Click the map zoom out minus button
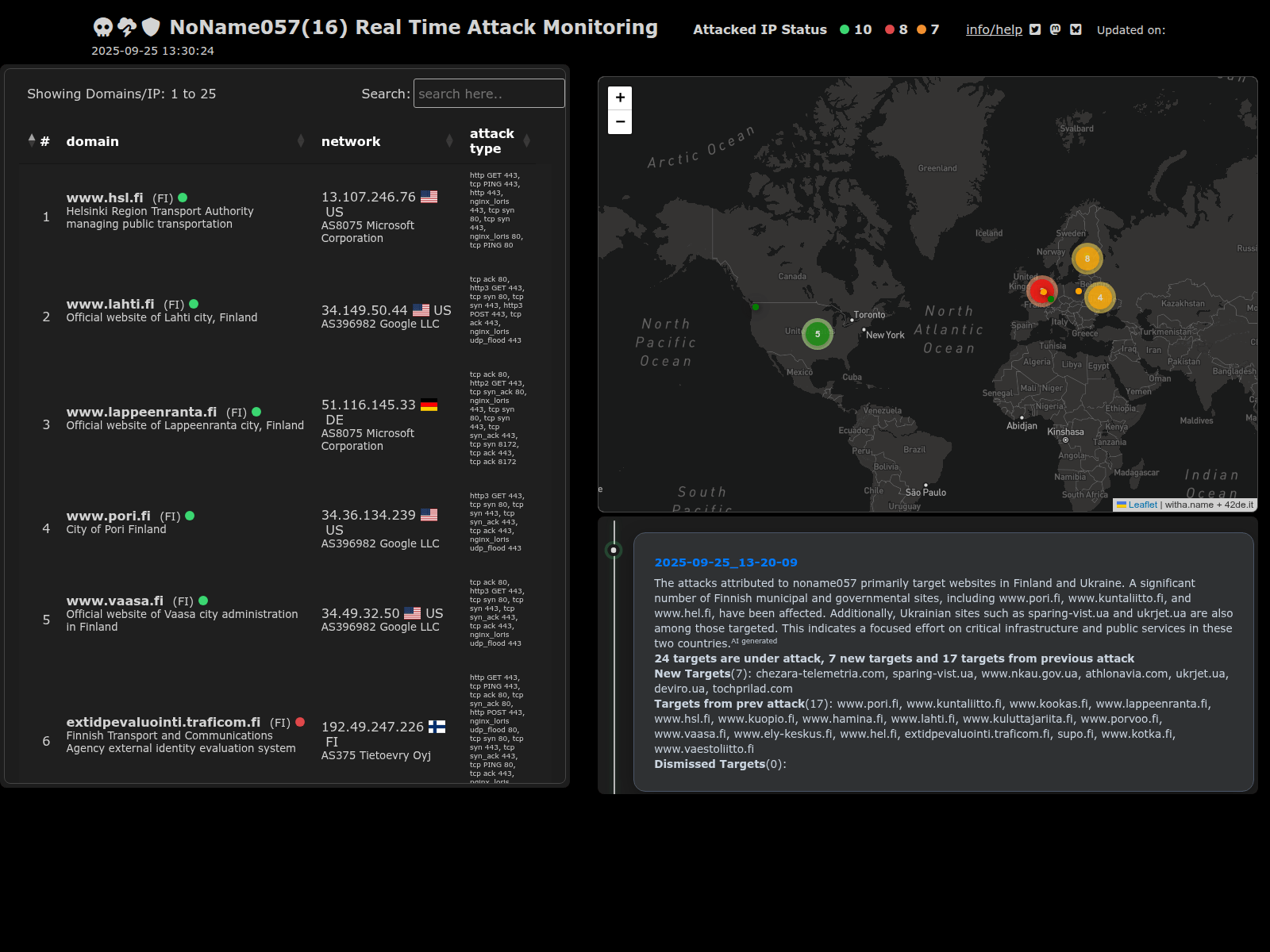The width and height of the screenshot is (1270, 952). click(x=620, y=122)
